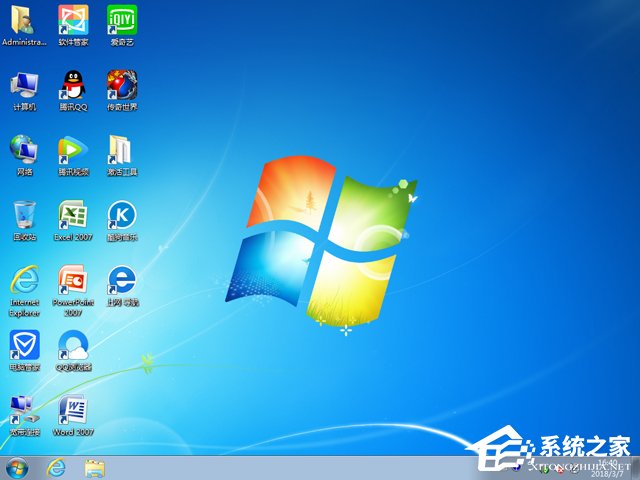Open the Excel 2007 shortcut
Image resolution: width=640 pixels, height=480 pixels.
[x=72, y=215]
